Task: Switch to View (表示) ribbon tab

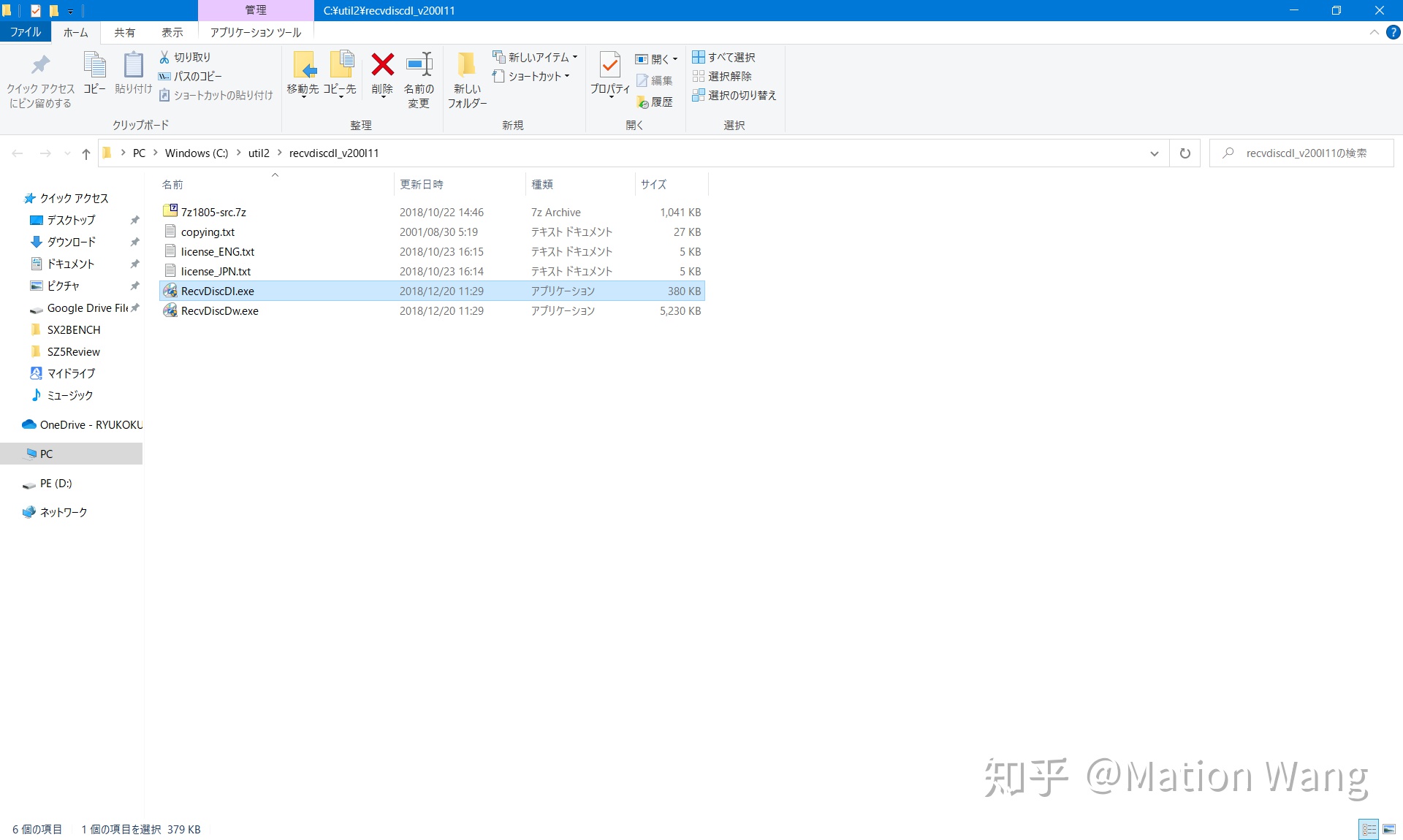Action: click(x=172, y=32)
